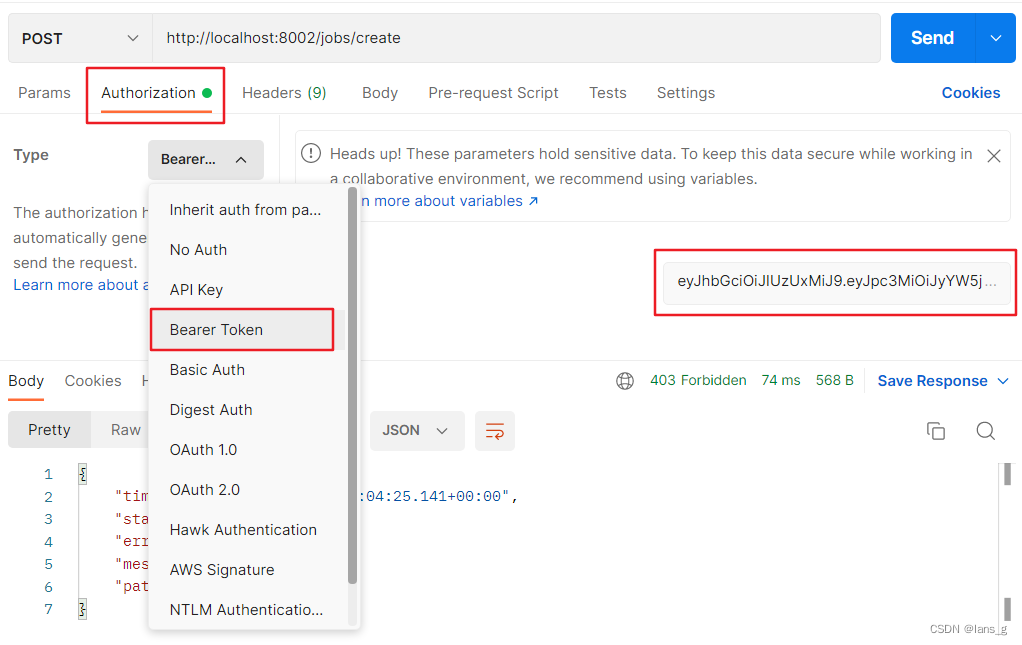Open the learn more about variables link
The image size is (1022, 645).
click(x=449, y=201)
